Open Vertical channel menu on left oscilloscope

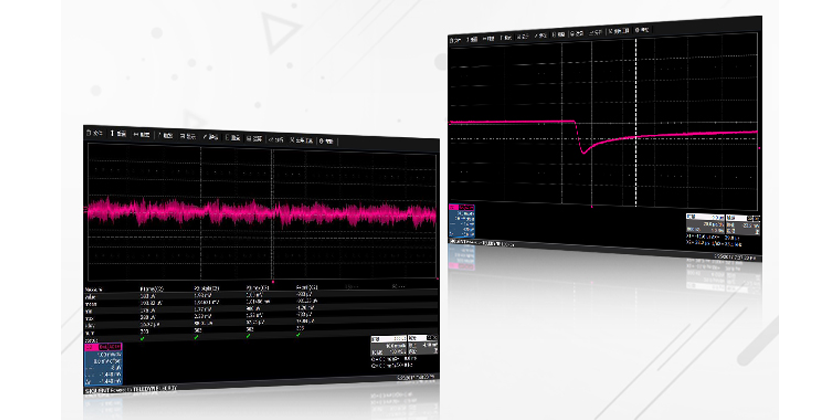(118, 135)
